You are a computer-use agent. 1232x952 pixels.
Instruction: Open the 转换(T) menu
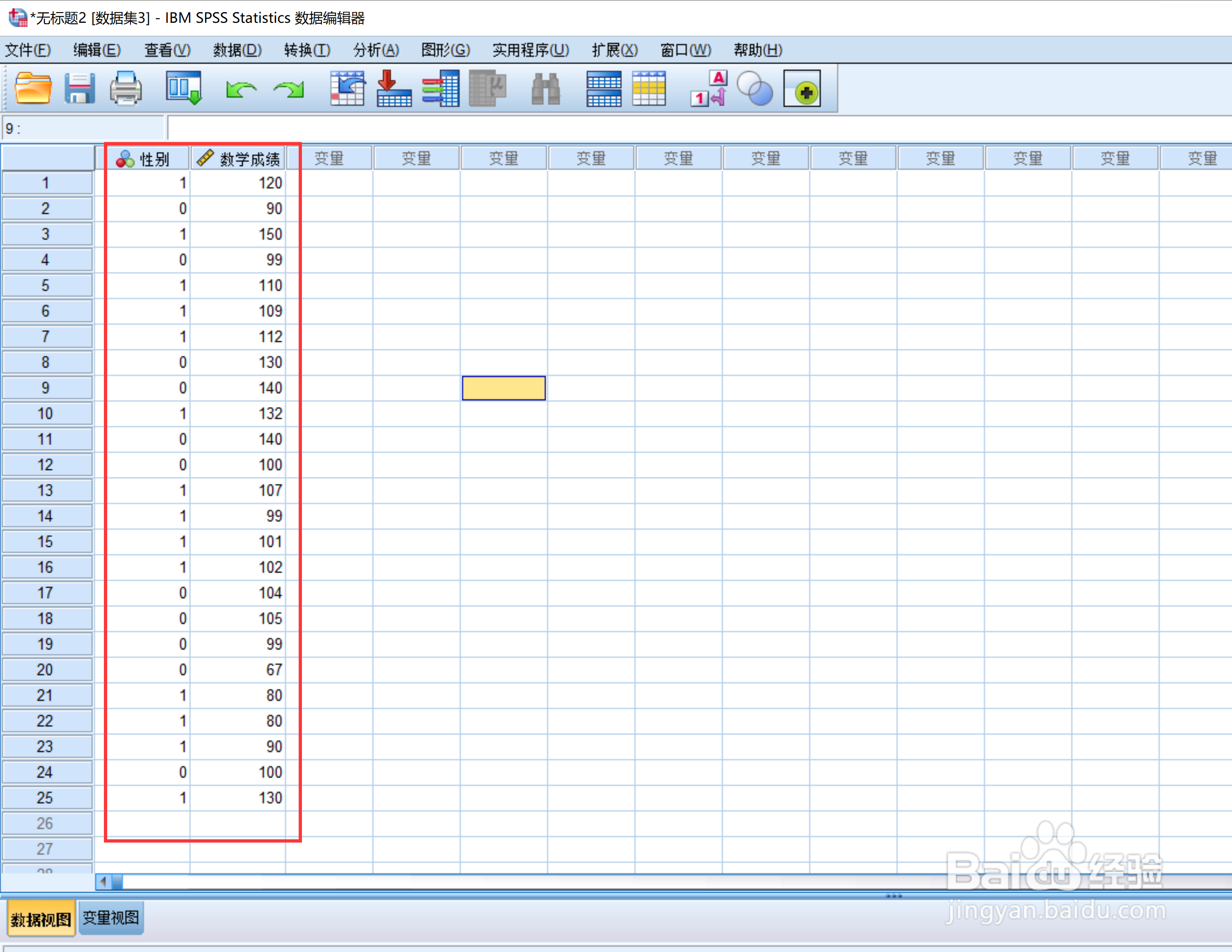[x=307, y=50]
